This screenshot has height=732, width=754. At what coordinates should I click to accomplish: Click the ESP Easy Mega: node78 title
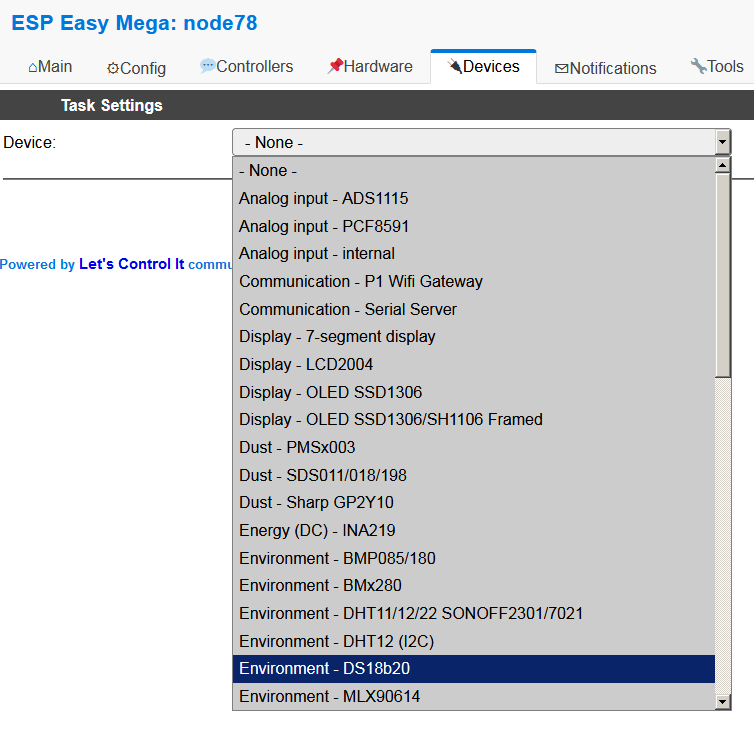[134, 23]
